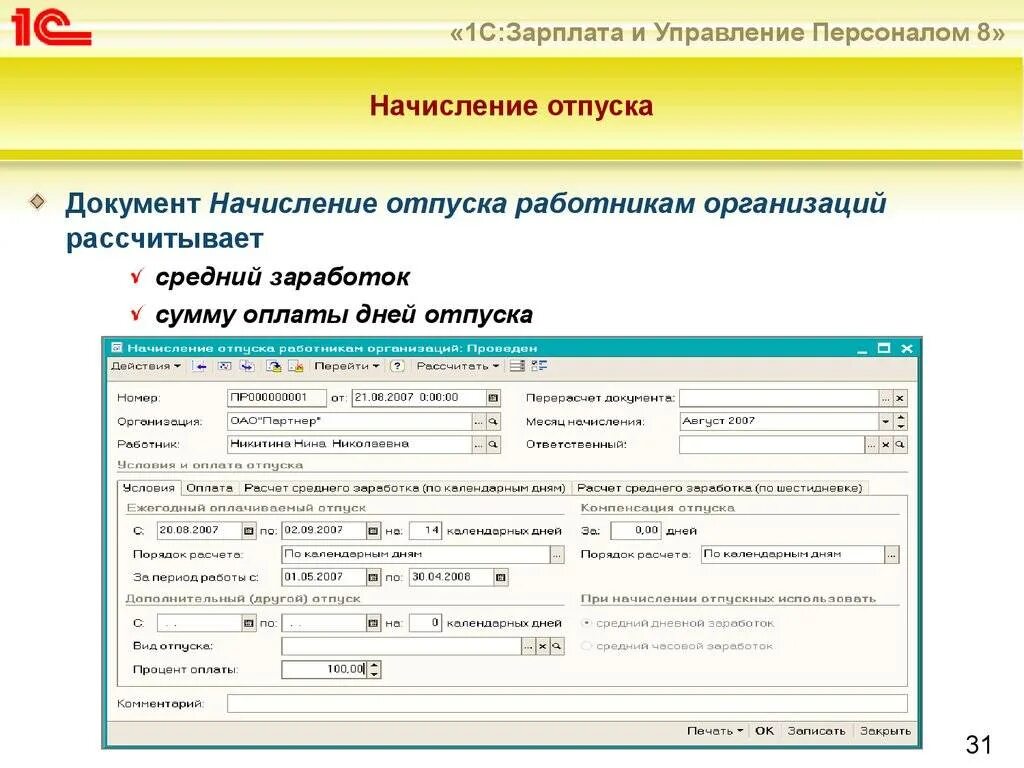Click ellipsis for annual vacation Порядок расчета

pos(557,554)
